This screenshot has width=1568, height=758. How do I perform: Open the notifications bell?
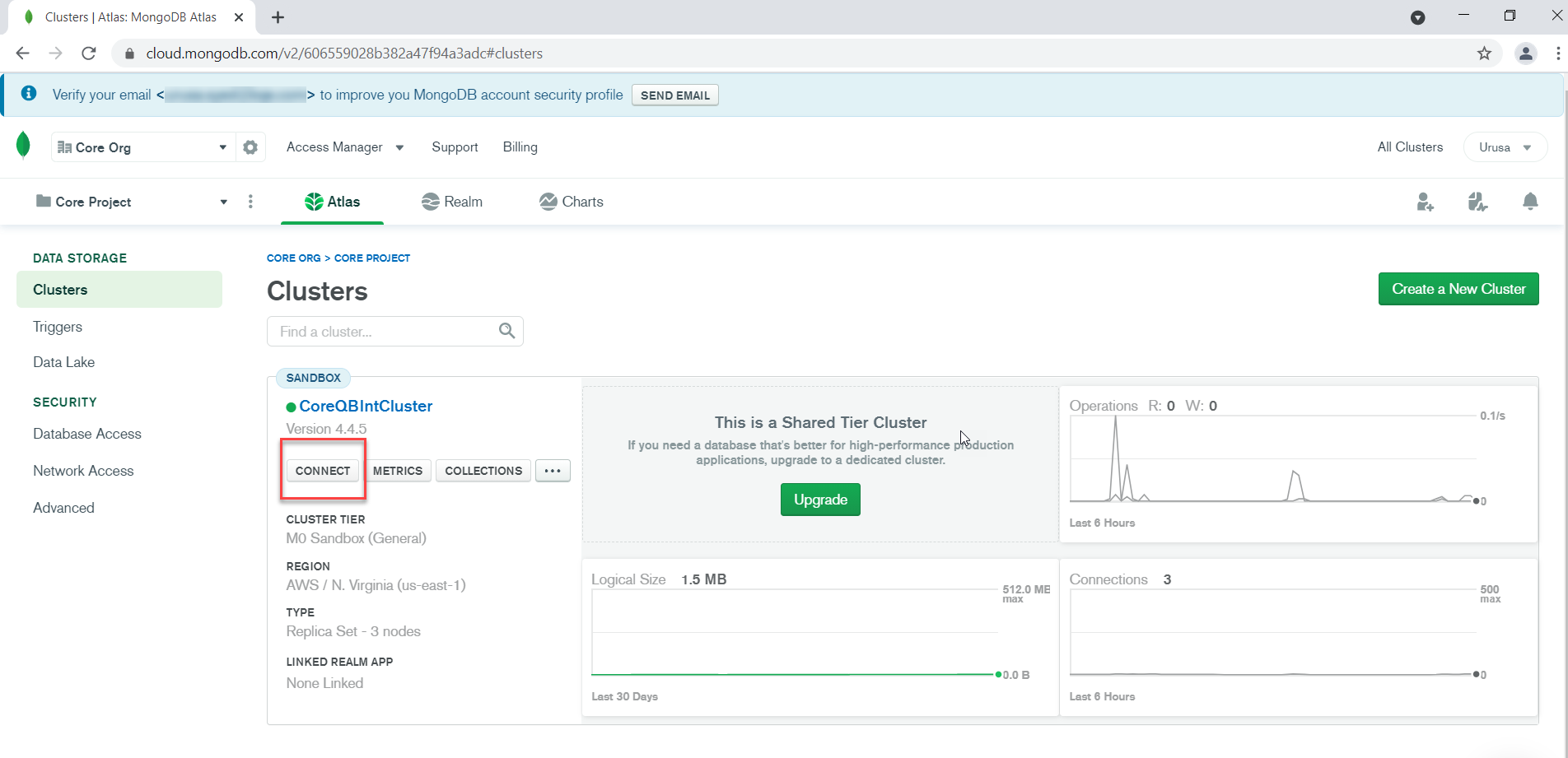[1530, 202]
